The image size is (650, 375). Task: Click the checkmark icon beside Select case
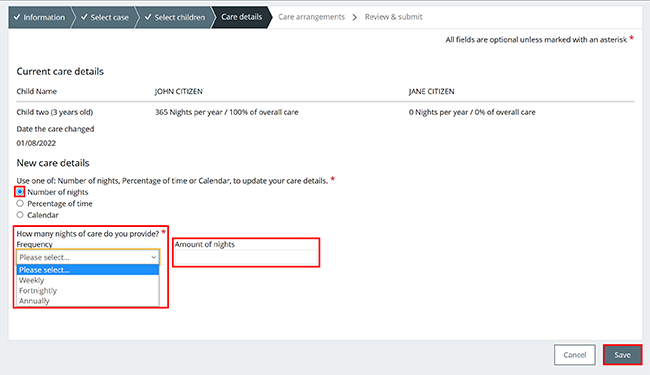[x=84, y=17]
